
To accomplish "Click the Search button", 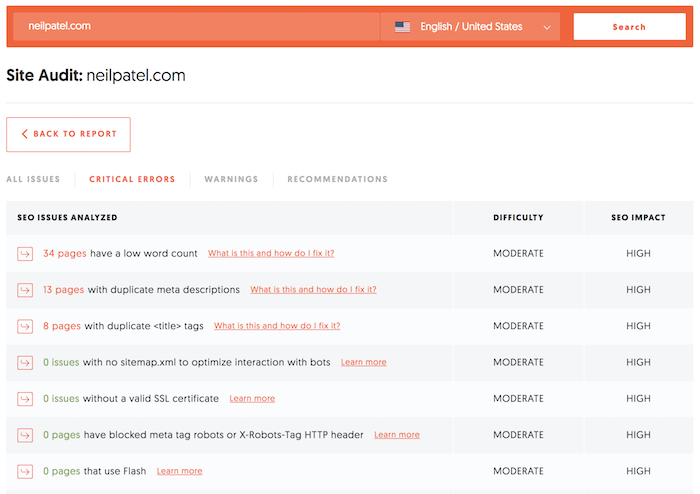I will coord(629,27).
